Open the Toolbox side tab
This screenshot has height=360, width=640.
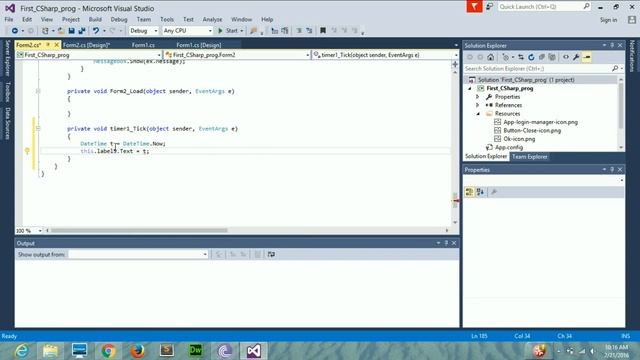pyautogui.click(x=7, y=91)
